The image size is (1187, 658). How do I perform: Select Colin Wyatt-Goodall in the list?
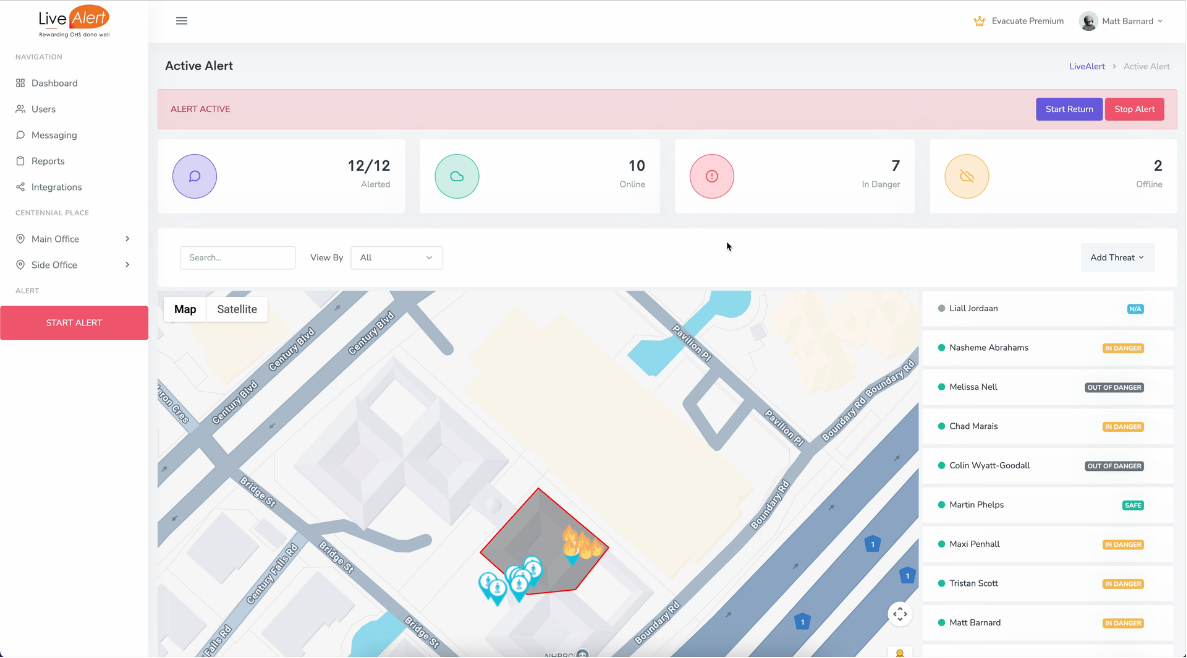[x=1048, y=466]
